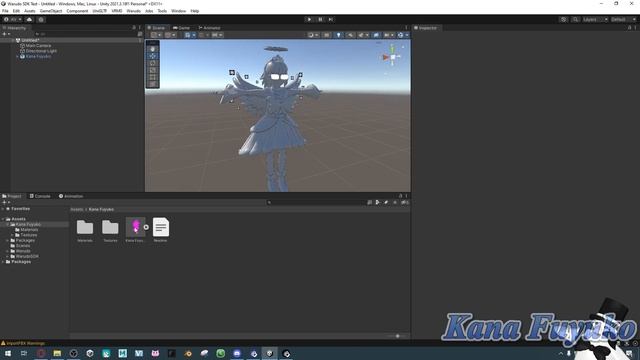Open version control settings gear icon
Image resolution: width=640 pixels, height=360 pixels.
(41, 19)
